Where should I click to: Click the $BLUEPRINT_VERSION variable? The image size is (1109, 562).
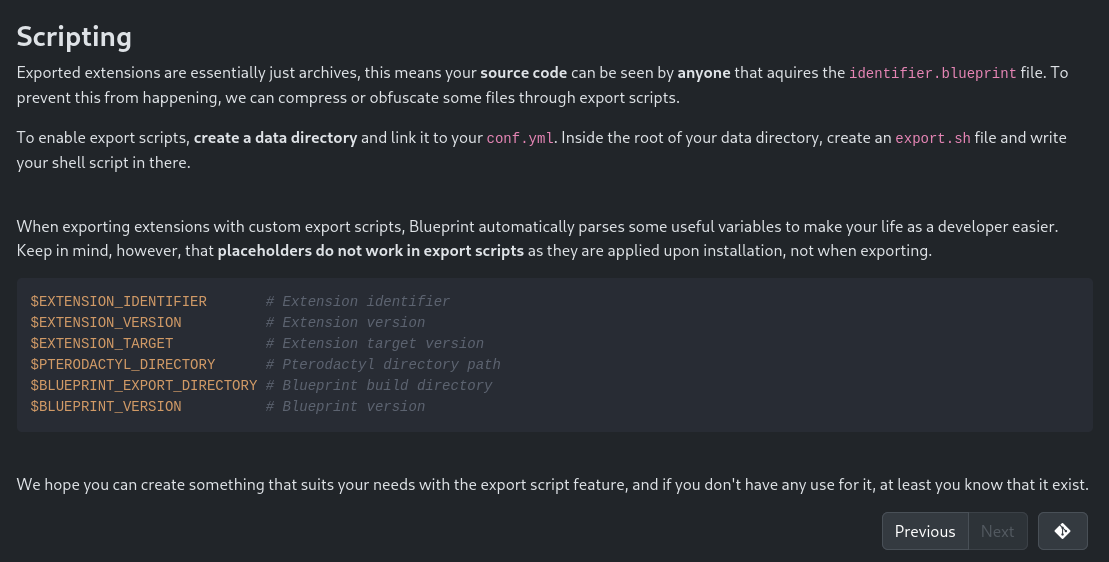click(x=106, y=406)
